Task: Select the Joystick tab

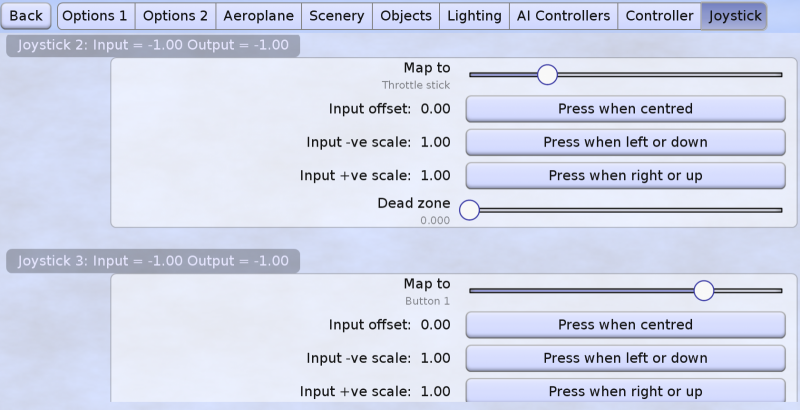Action: click(x=734, y=16)
